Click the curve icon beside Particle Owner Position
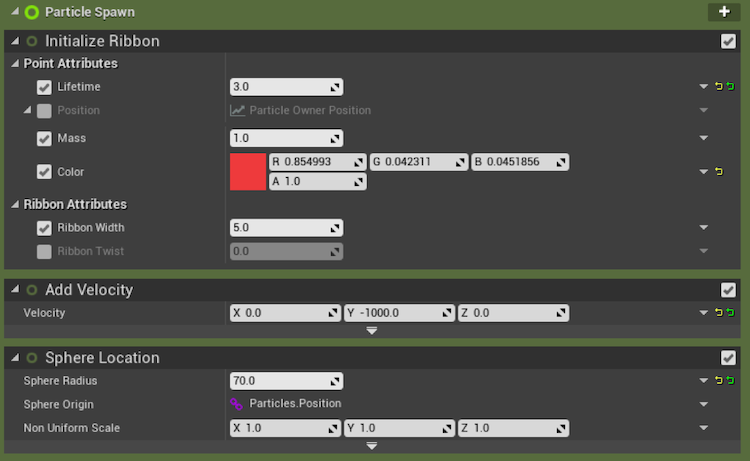The height and width of the screenshot is (461, 750). (x=237, y=110)
